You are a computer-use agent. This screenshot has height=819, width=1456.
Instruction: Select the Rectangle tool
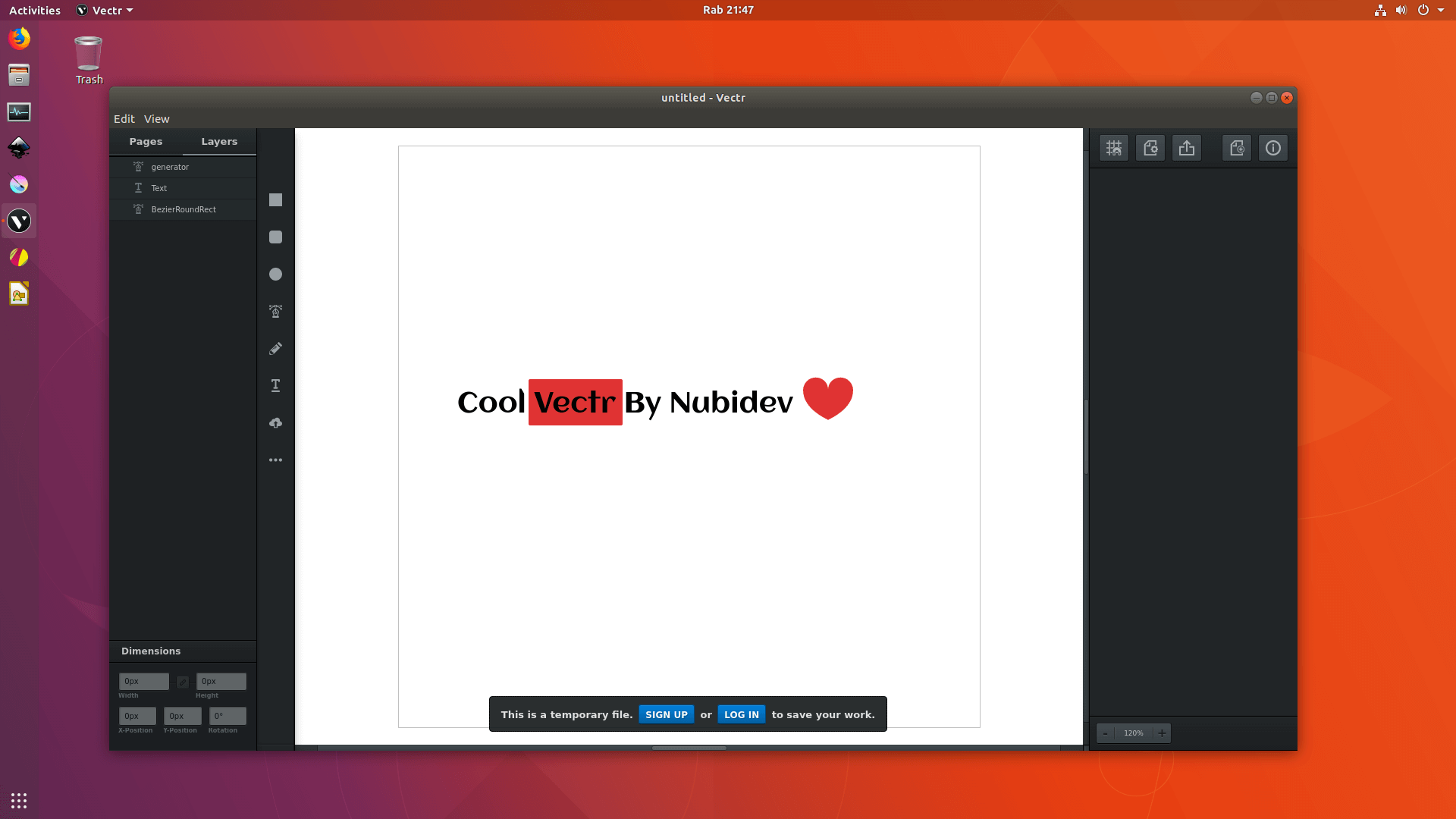(x=275, y=200)
